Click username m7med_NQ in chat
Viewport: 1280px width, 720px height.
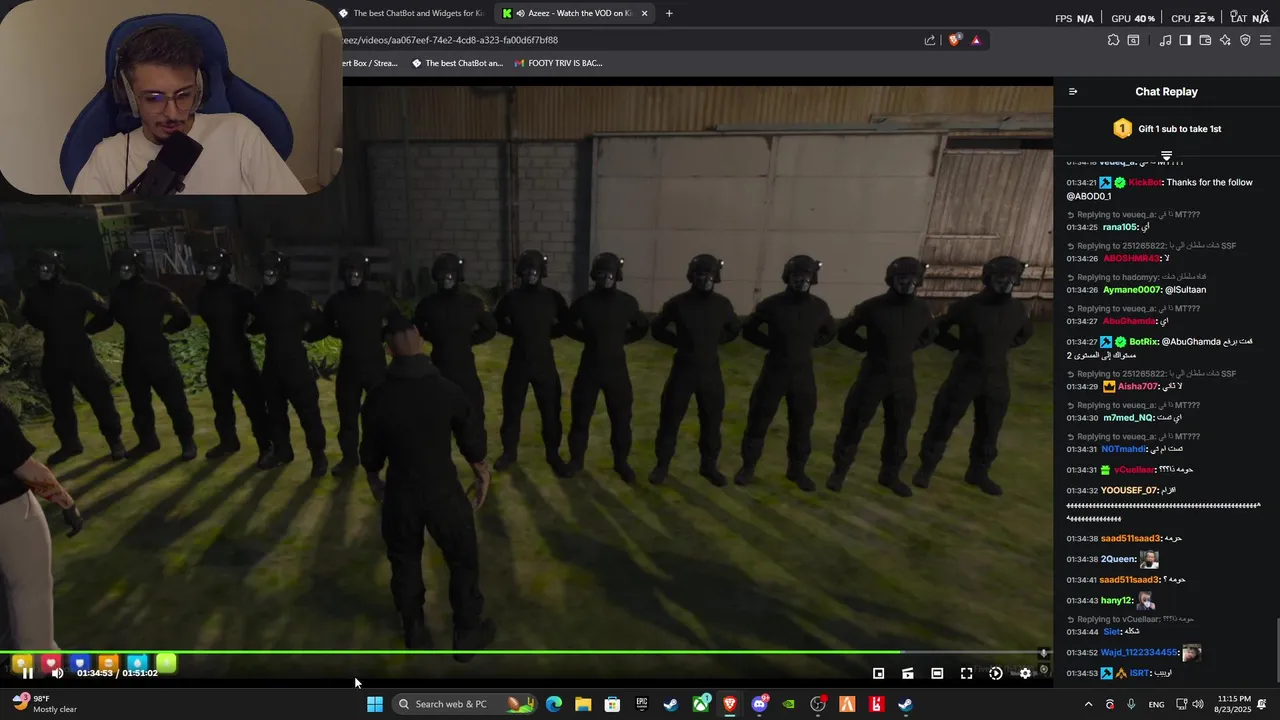(x=1128, y=418)
